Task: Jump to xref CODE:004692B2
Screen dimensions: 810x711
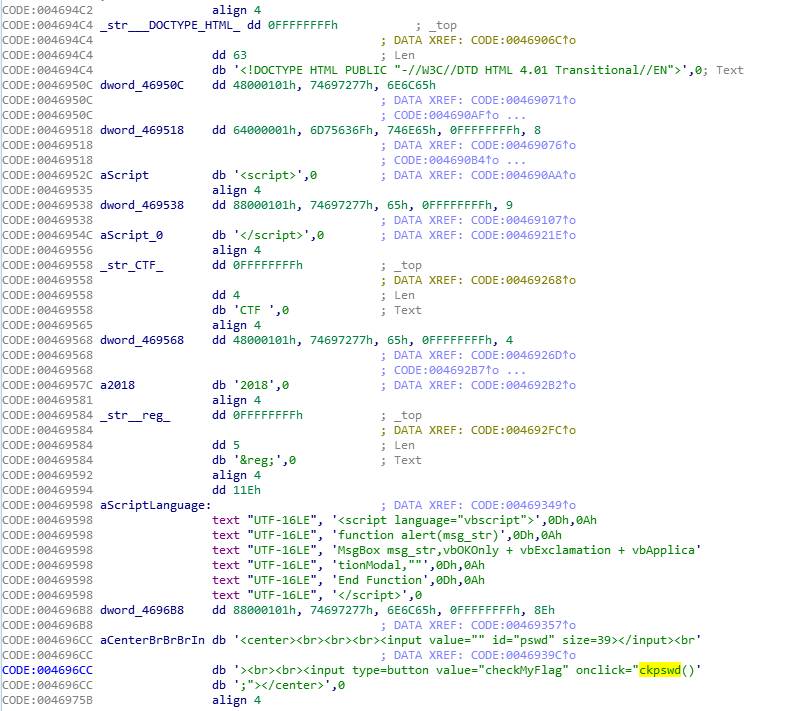Action: [523, 385]
